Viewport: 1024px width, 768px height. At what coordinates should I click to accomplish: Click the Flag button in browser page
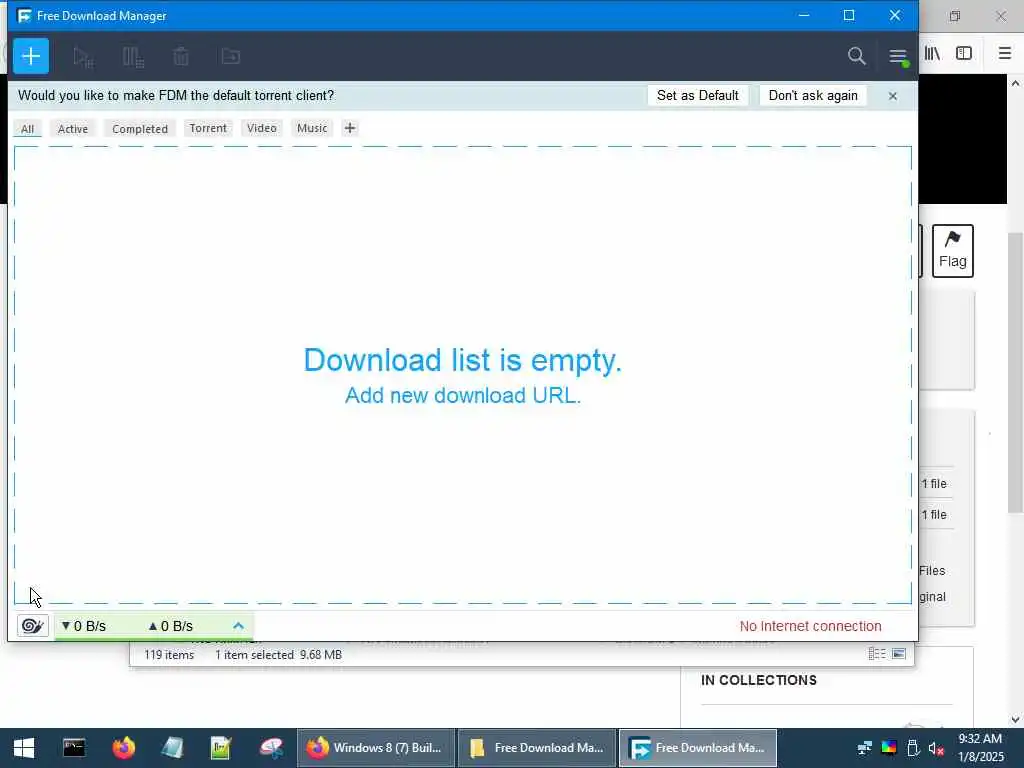(952, 251)
